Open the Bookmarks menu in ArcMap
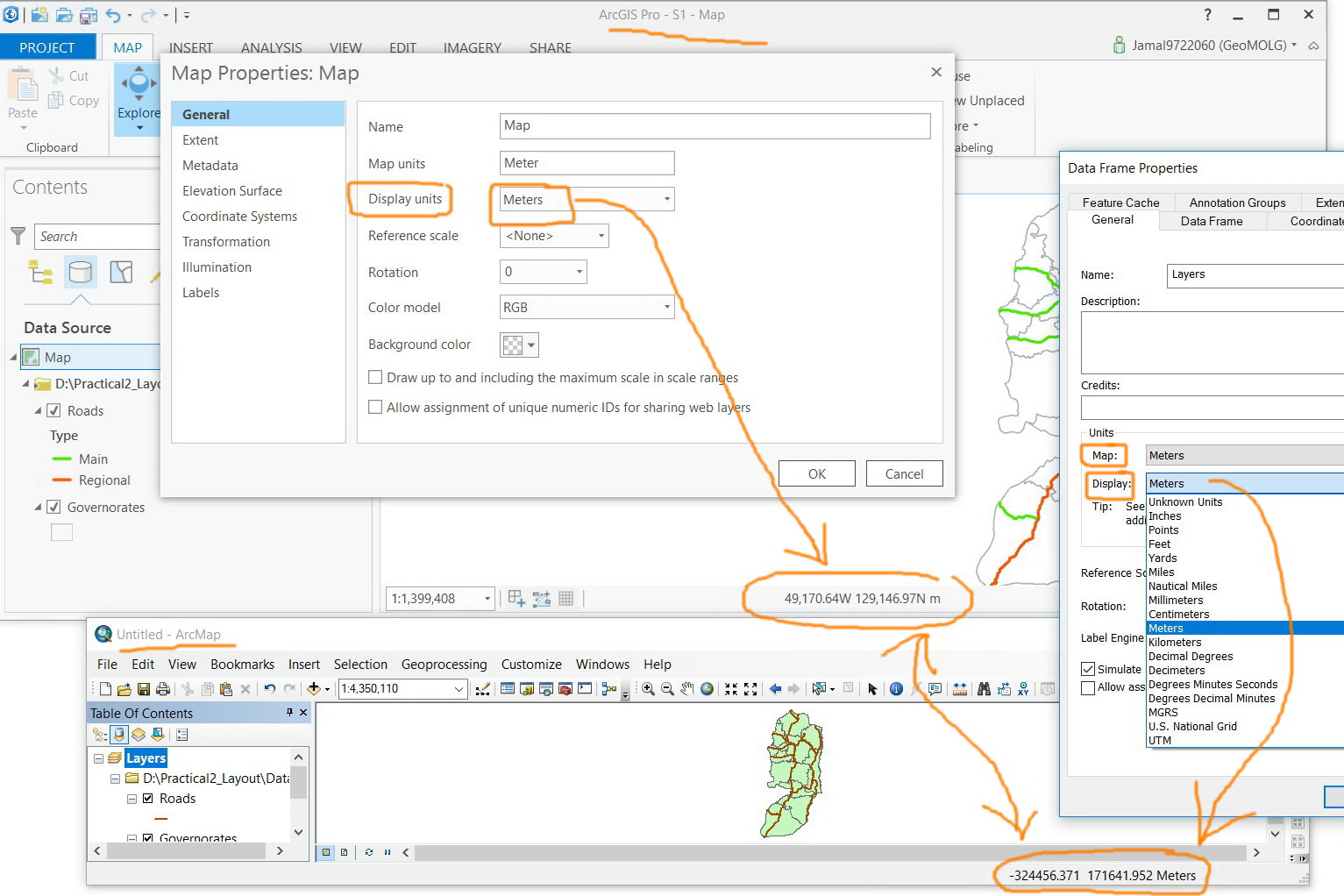 (242, 665)
